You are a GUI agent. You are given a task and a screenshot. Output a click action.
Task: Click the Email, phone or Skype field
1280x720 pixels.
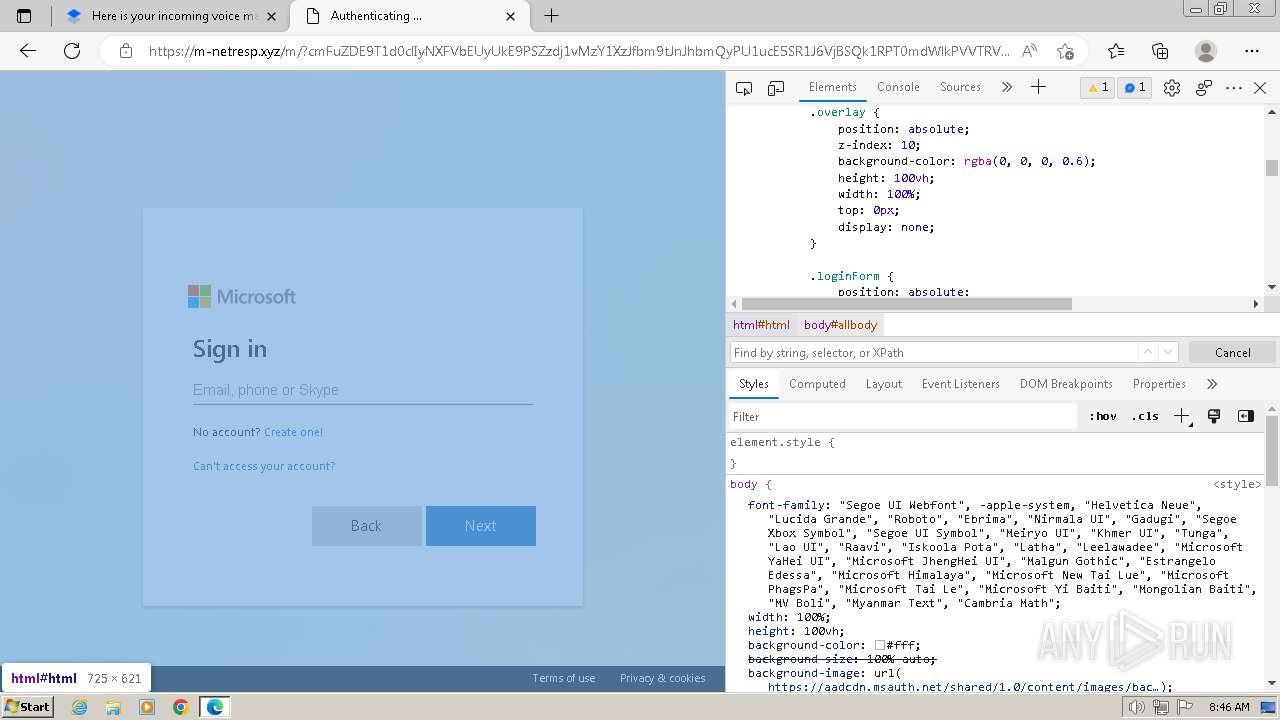click(x=362, y=390)
